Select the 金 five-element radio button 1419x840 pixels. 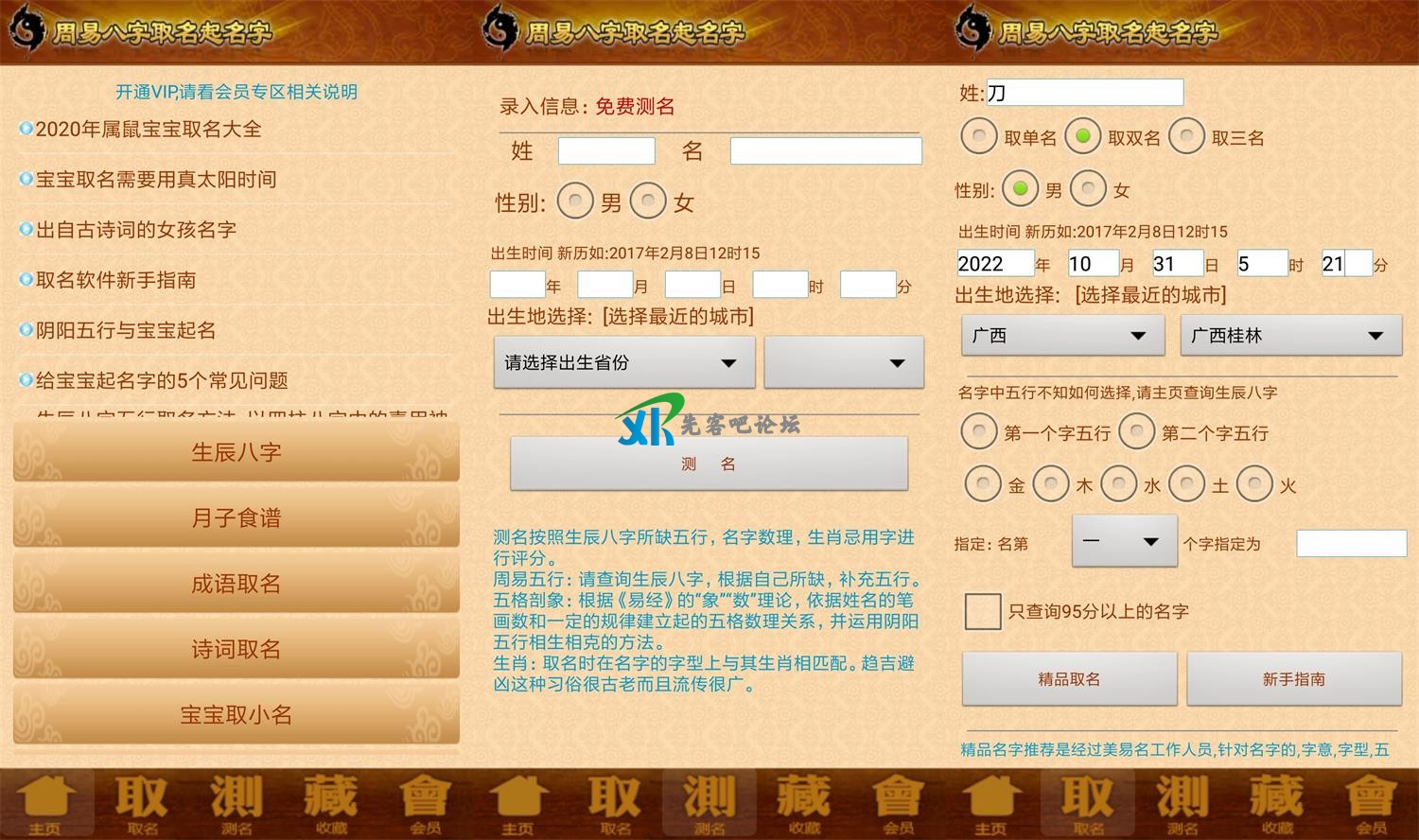click(x=983, y=484)
